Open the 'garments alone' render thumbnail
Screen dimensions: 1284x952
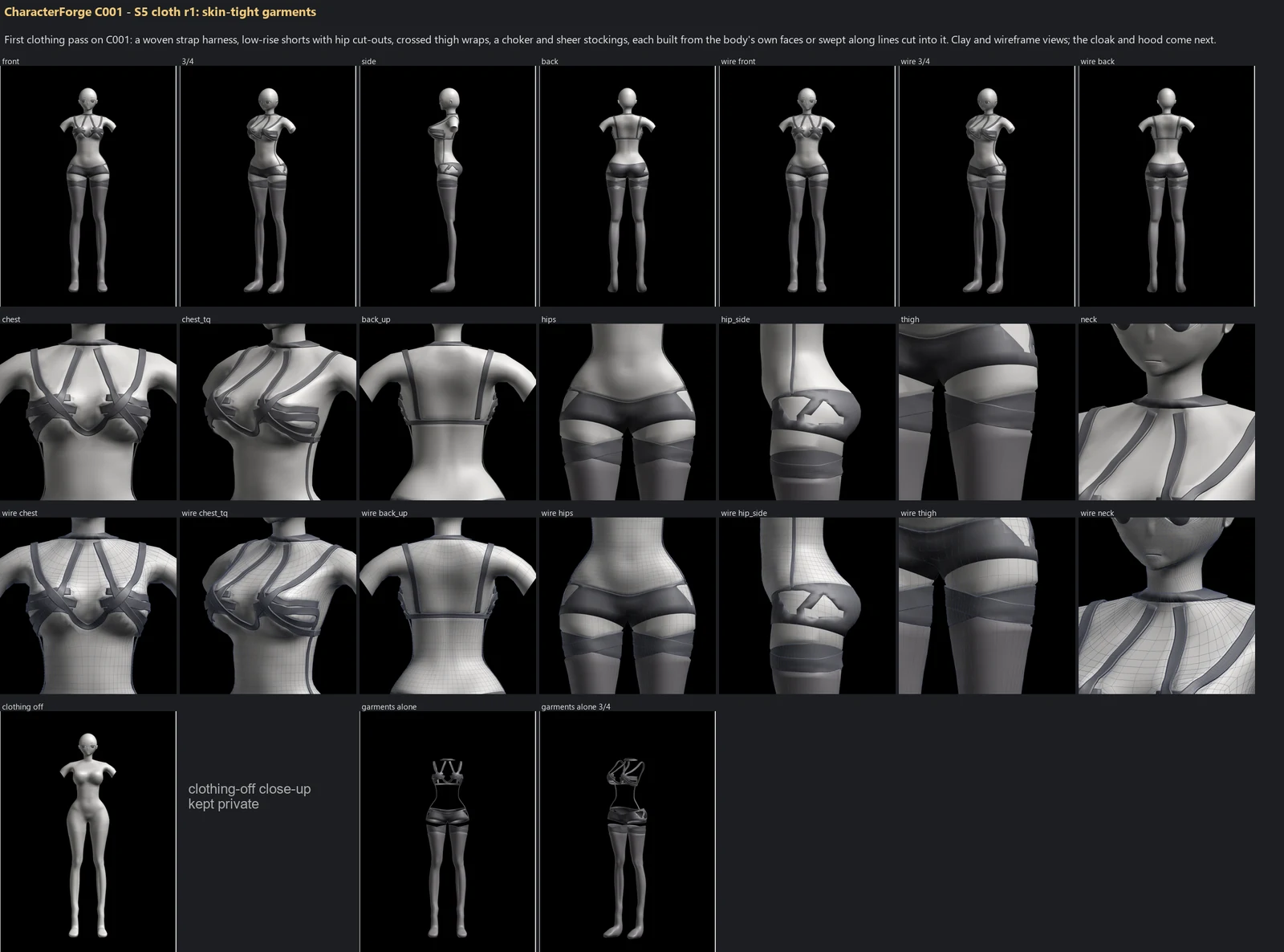(x=448, y=832)
